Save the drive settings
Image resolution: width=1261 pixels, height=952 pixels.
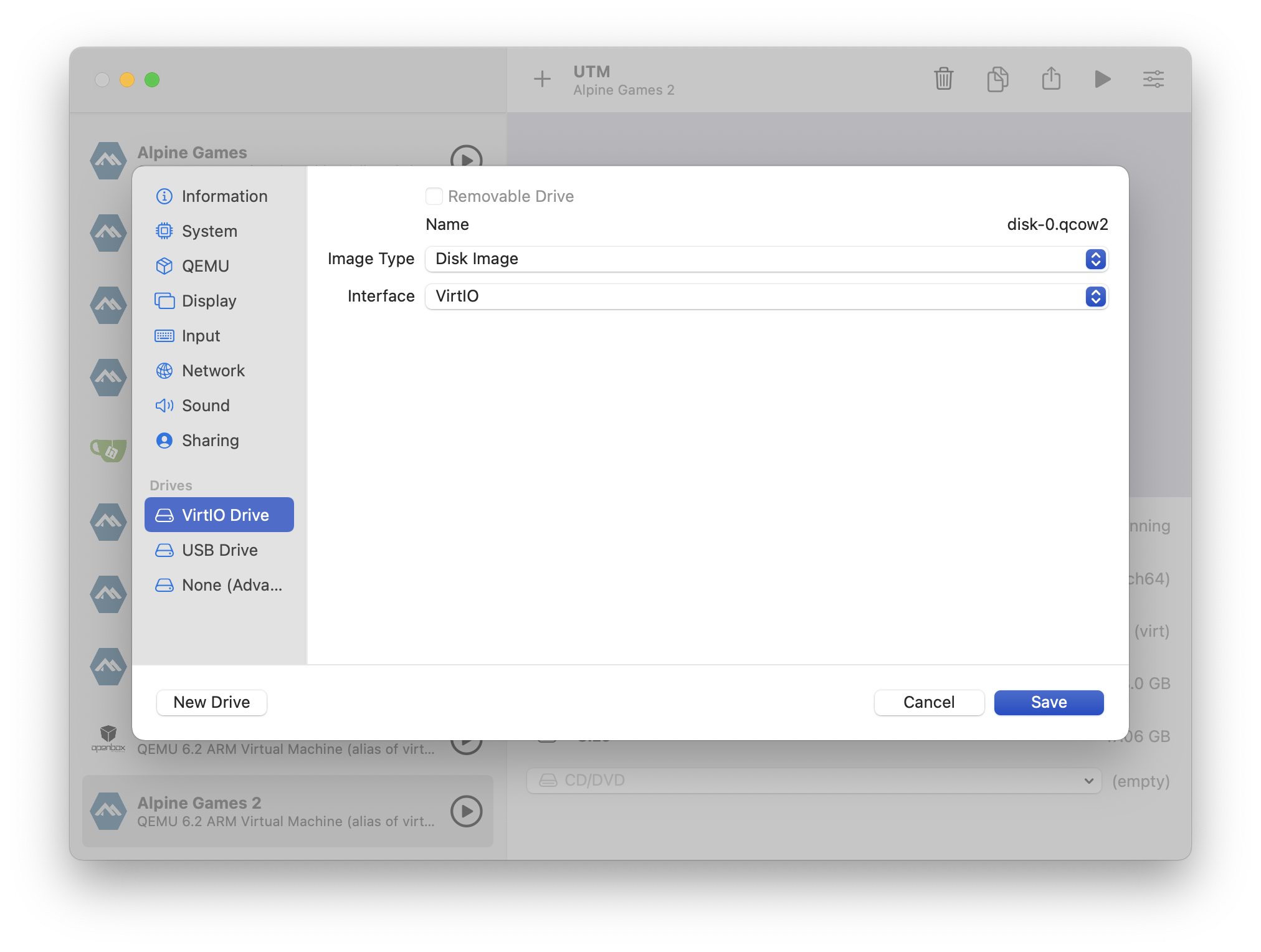point(1048,702)
